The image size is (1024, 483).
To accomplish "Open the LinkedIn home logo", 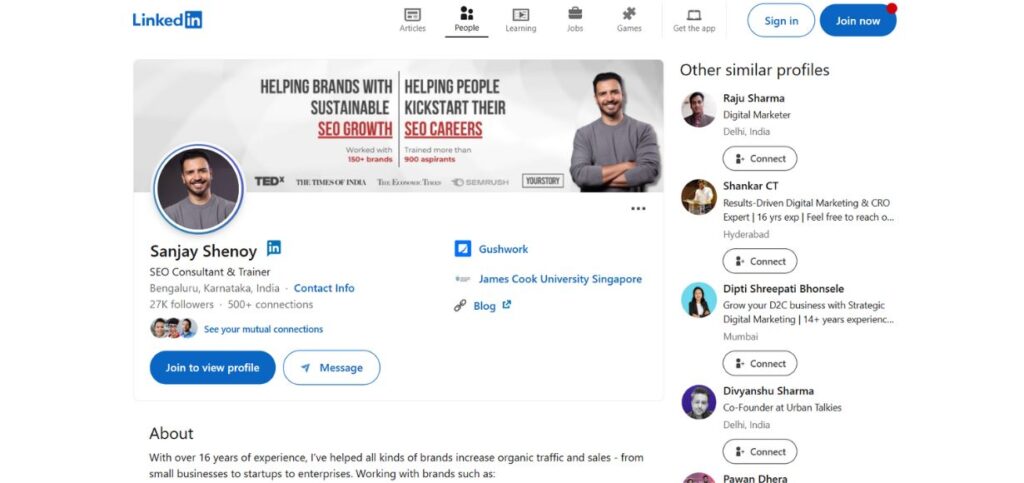I will click(167, 20).
